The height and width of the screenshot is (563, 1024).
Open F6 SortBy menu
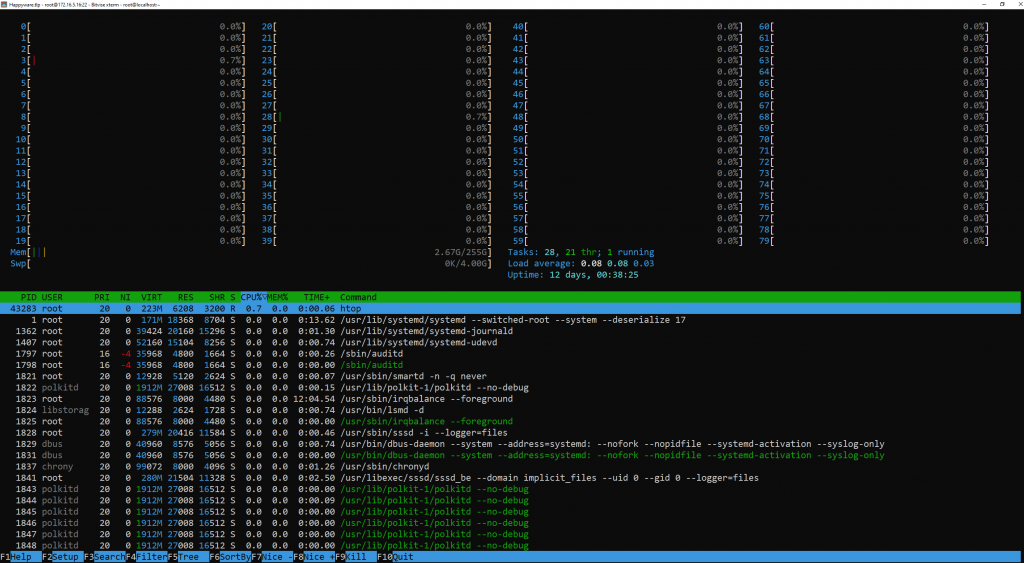point(230,557)
